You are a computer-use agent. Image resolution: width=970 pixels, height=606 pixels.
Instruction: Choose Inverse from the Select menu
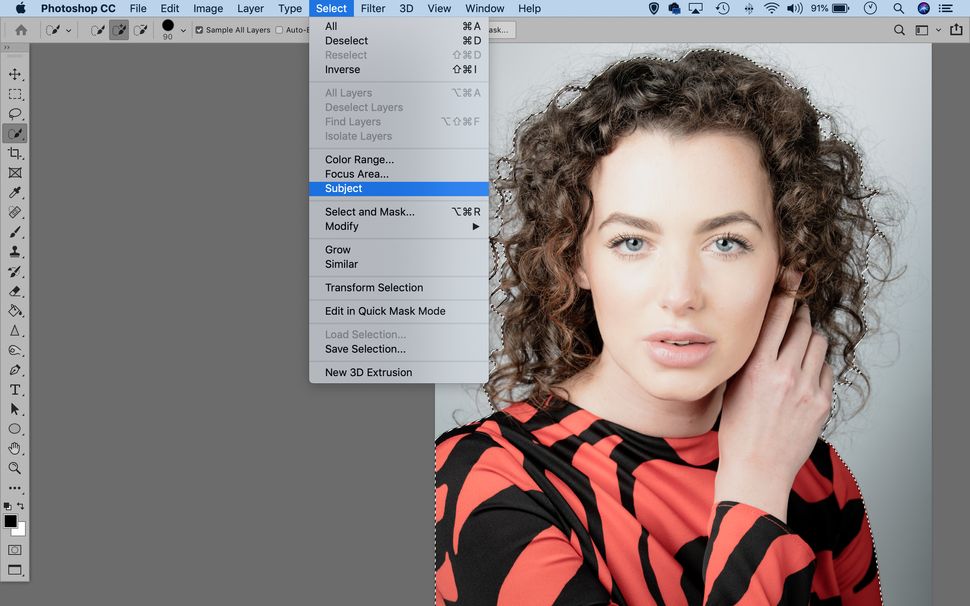click(399, 70)
